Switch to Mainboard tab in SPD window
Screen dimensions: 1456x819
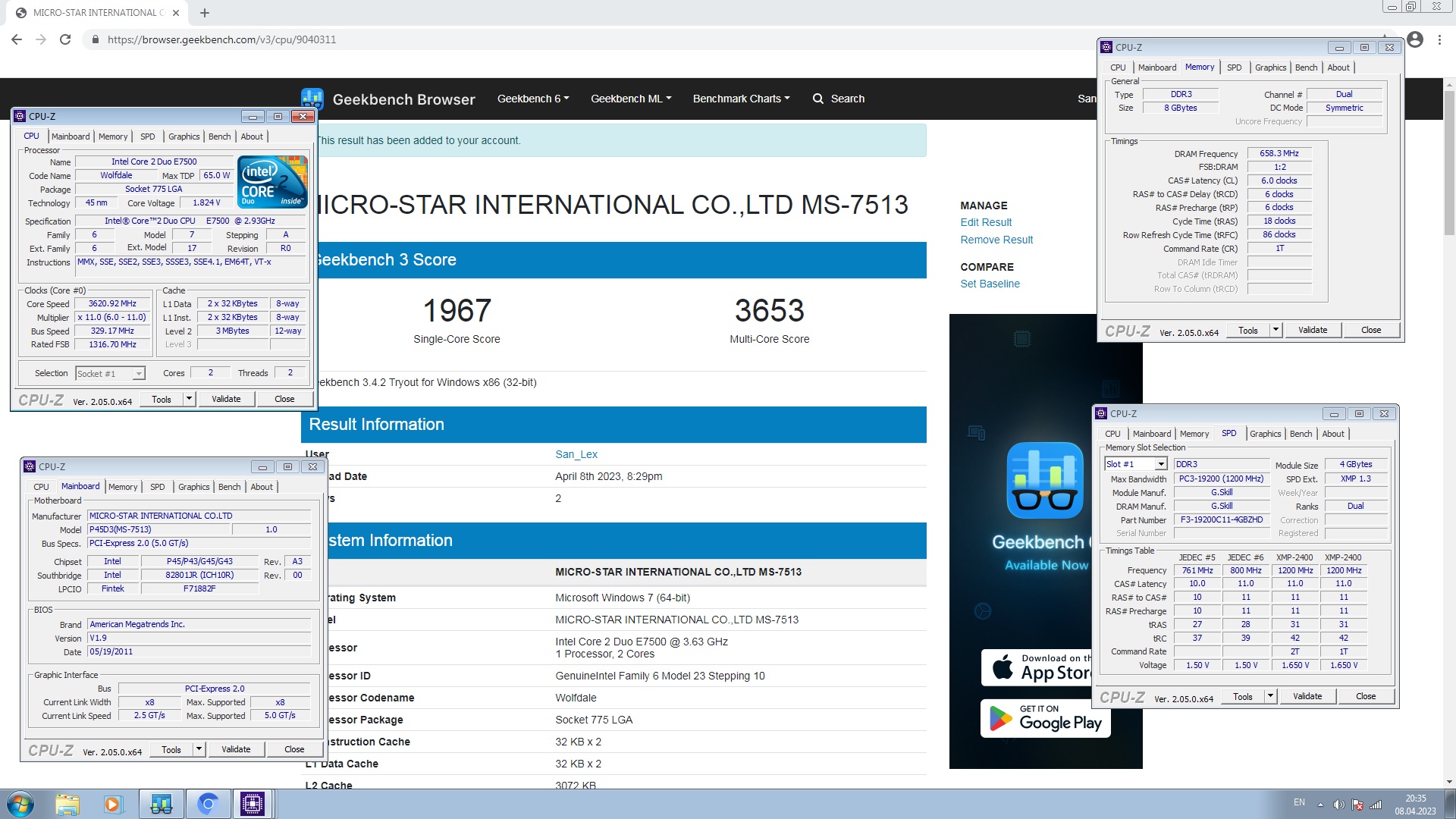pyautogui.click(x=1151, y=434)
